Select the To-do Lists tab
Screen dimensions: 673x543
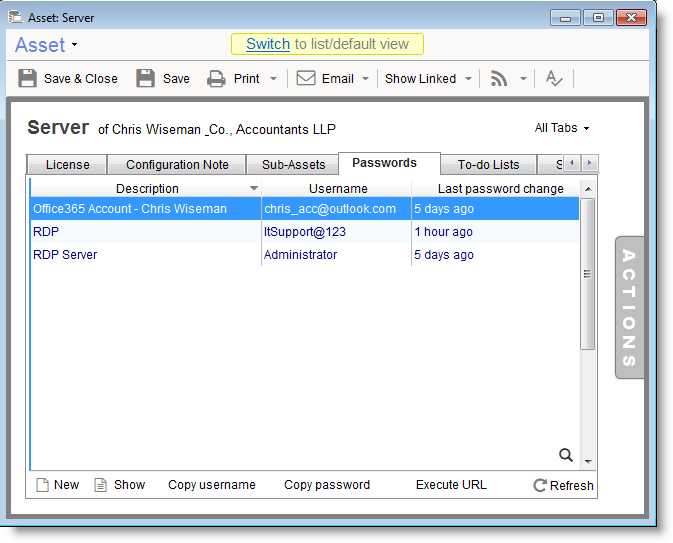[x=489, y=165]
